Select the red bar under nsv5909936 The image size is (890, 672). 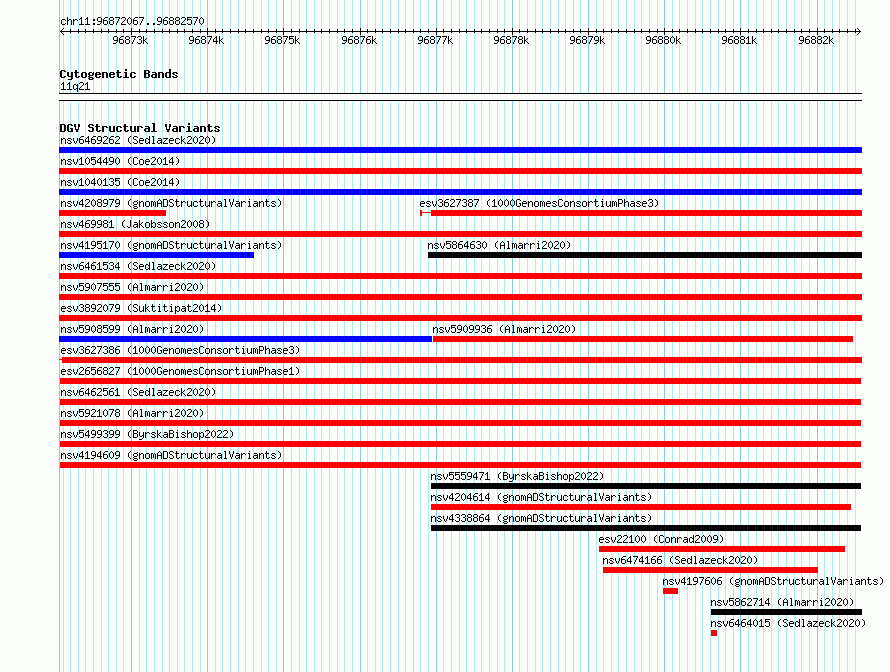coord(643,339)
